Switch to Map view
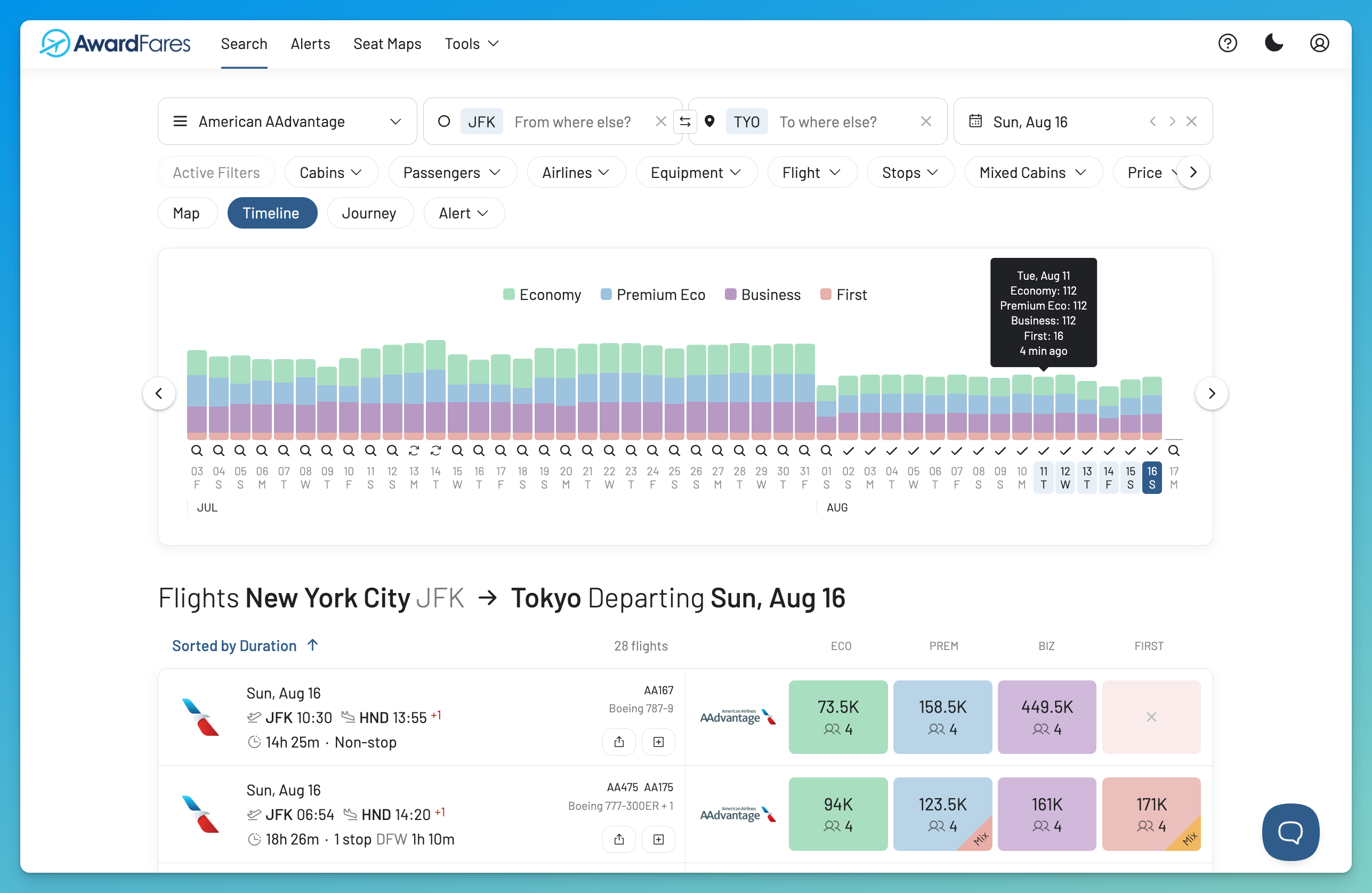Screen dimensions: 1372x893 pos(187,213)
